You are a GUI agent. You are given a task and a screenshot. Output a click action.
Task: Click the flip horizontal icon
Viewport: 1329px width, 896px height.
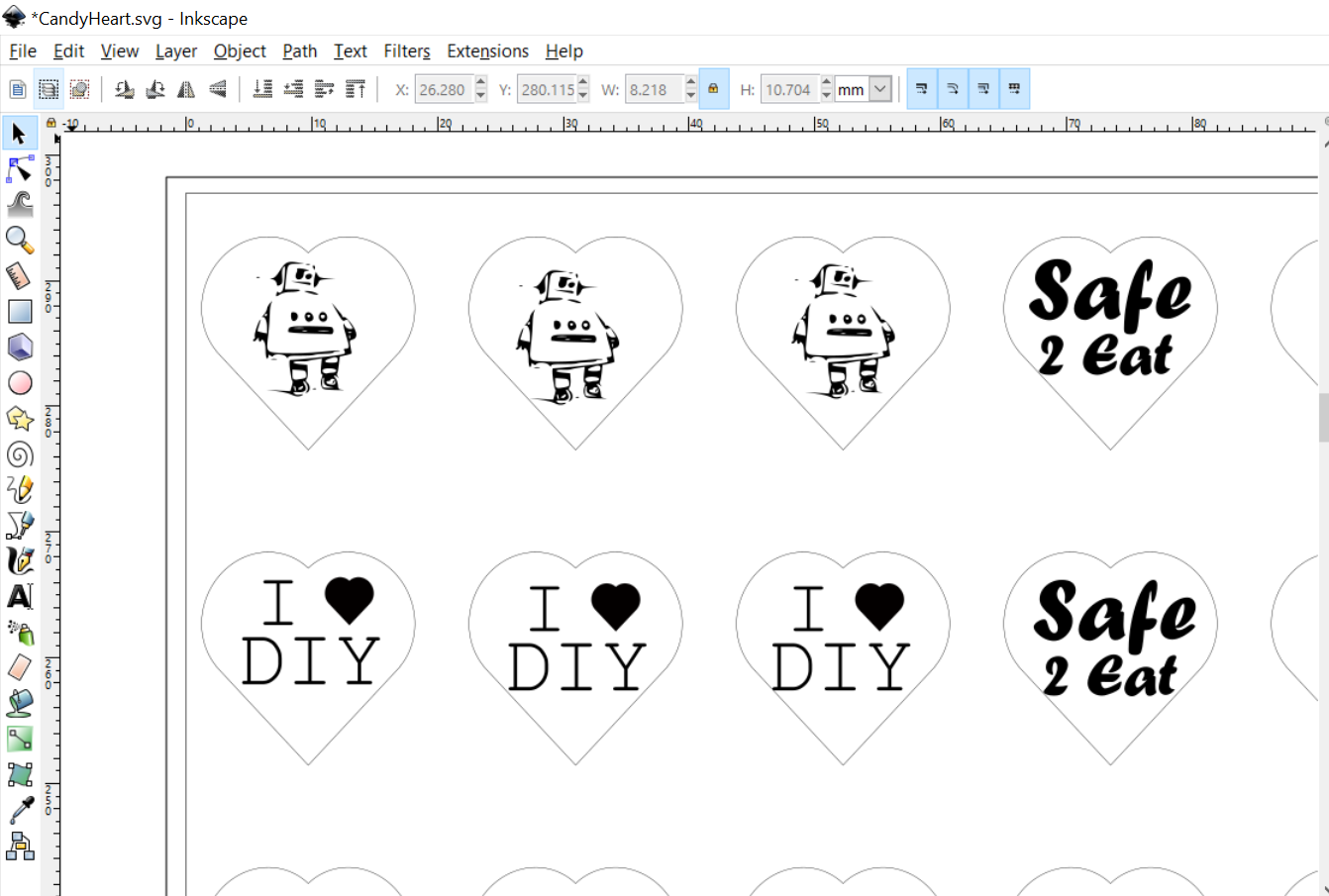pyautogui.click(x=186, y=90)
